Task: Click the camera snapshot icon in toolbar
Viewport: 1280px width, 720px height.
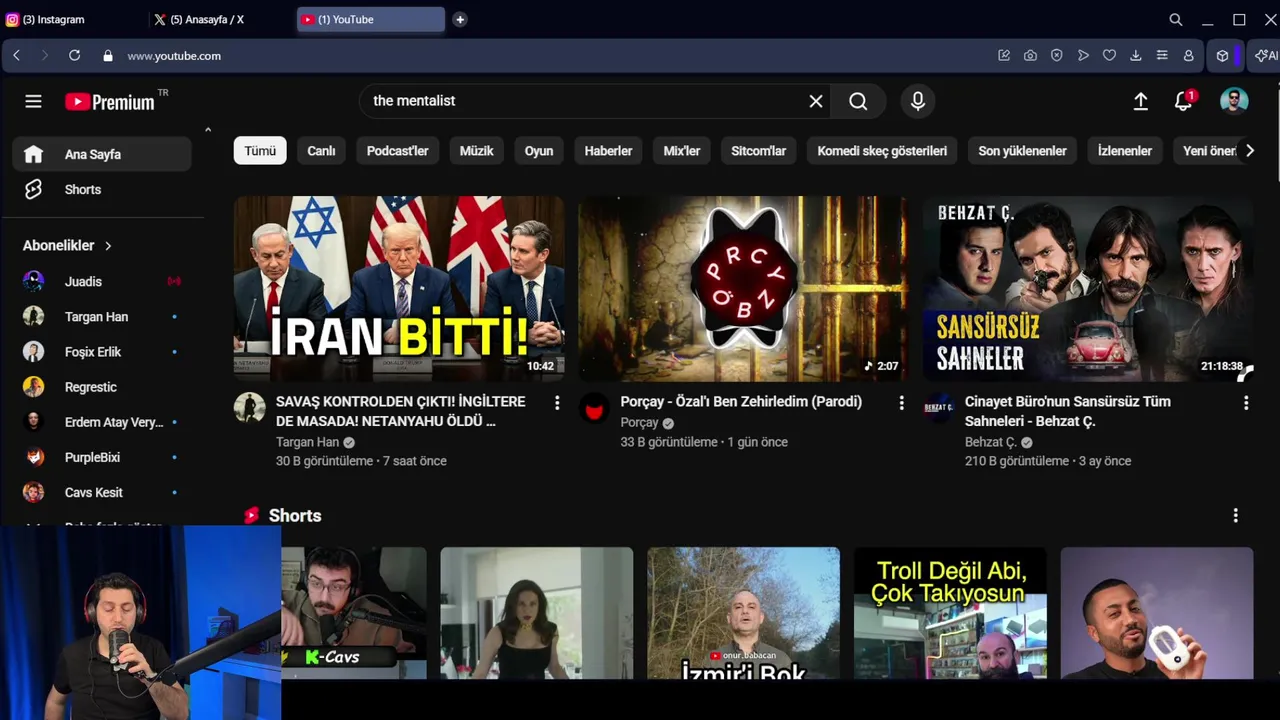Action: (1030, 56)
